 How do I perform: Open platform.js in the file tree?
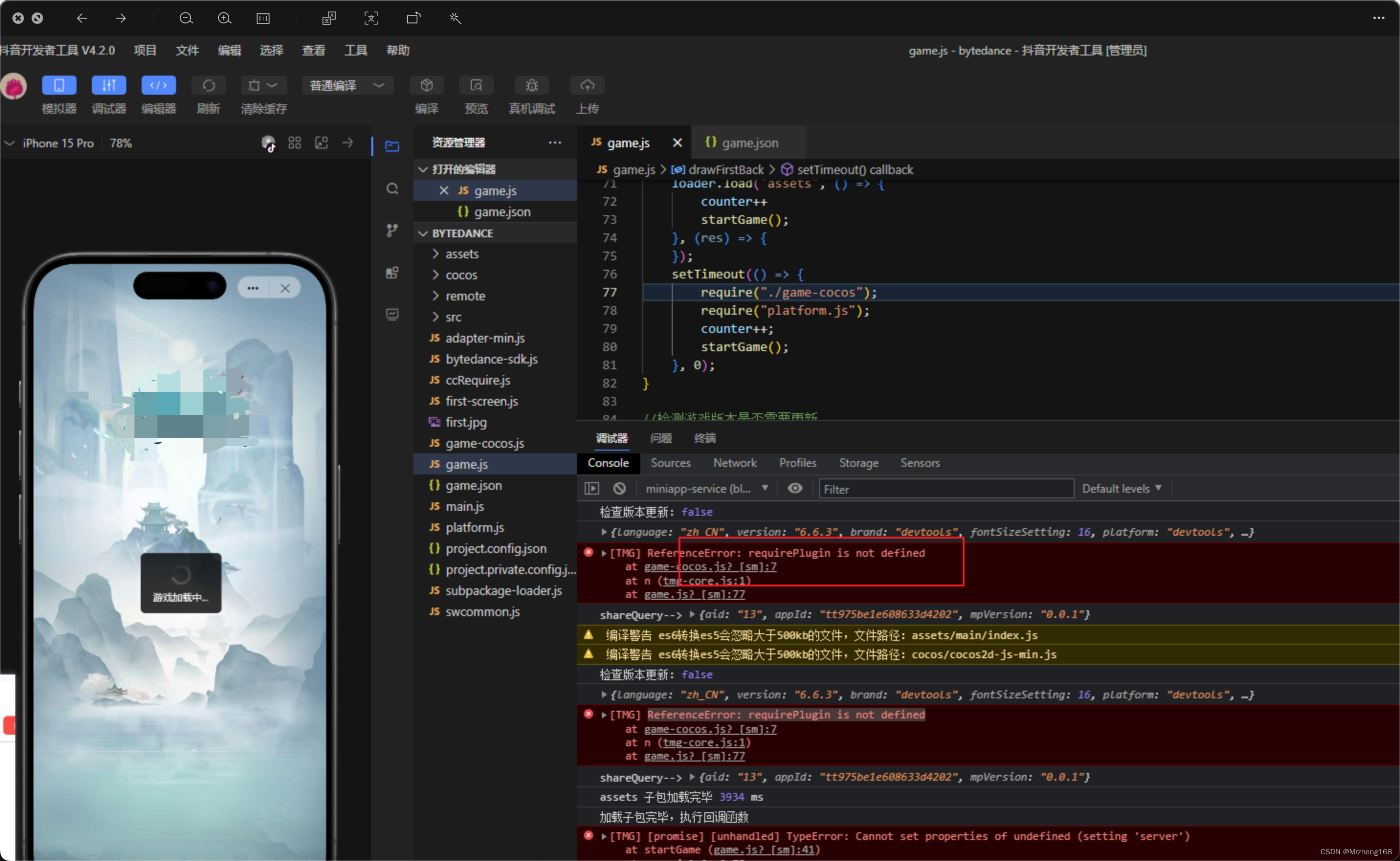point(475,527)
